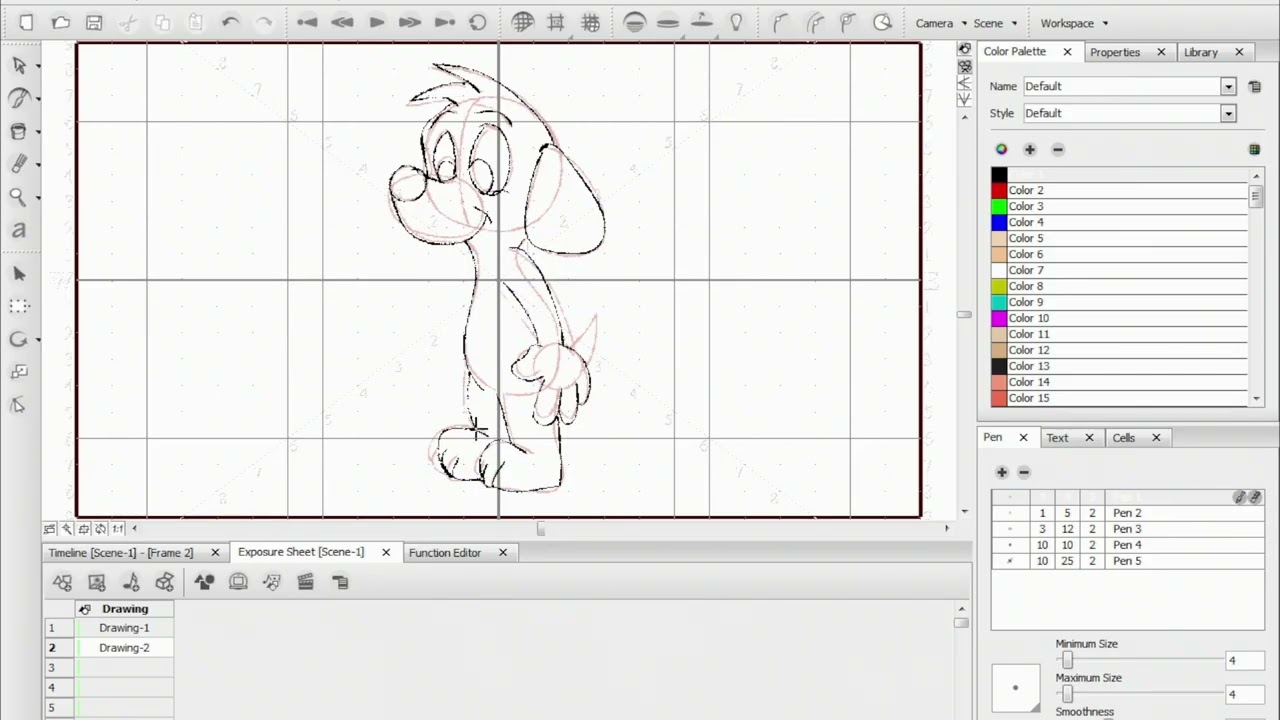Click the flat disc icon in top toolbar
The width and height of the screenshot is (1280, 720).
click(668, 22)
